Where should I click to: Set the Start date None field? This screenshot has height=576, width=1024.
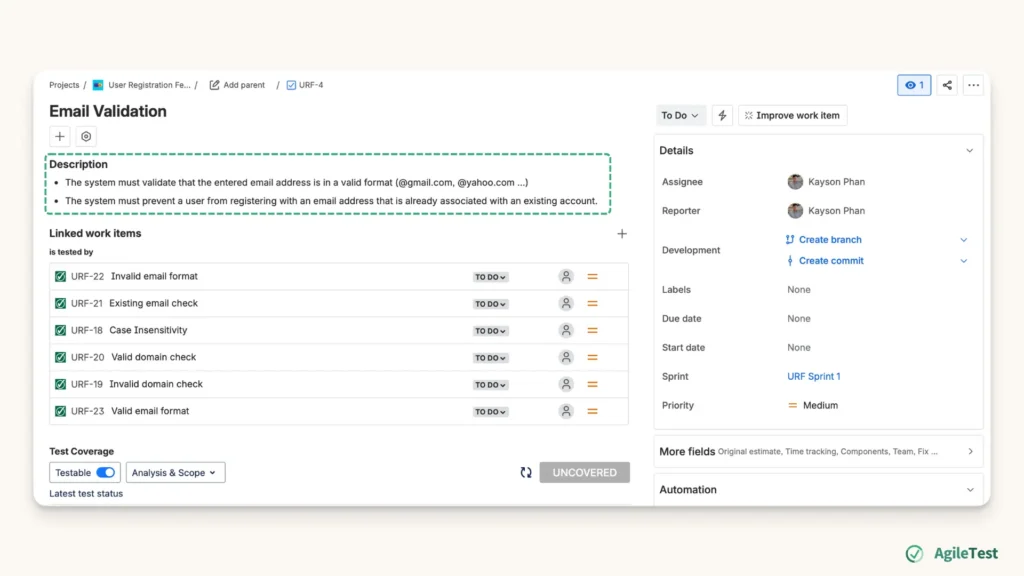click(x=799, y=347)
